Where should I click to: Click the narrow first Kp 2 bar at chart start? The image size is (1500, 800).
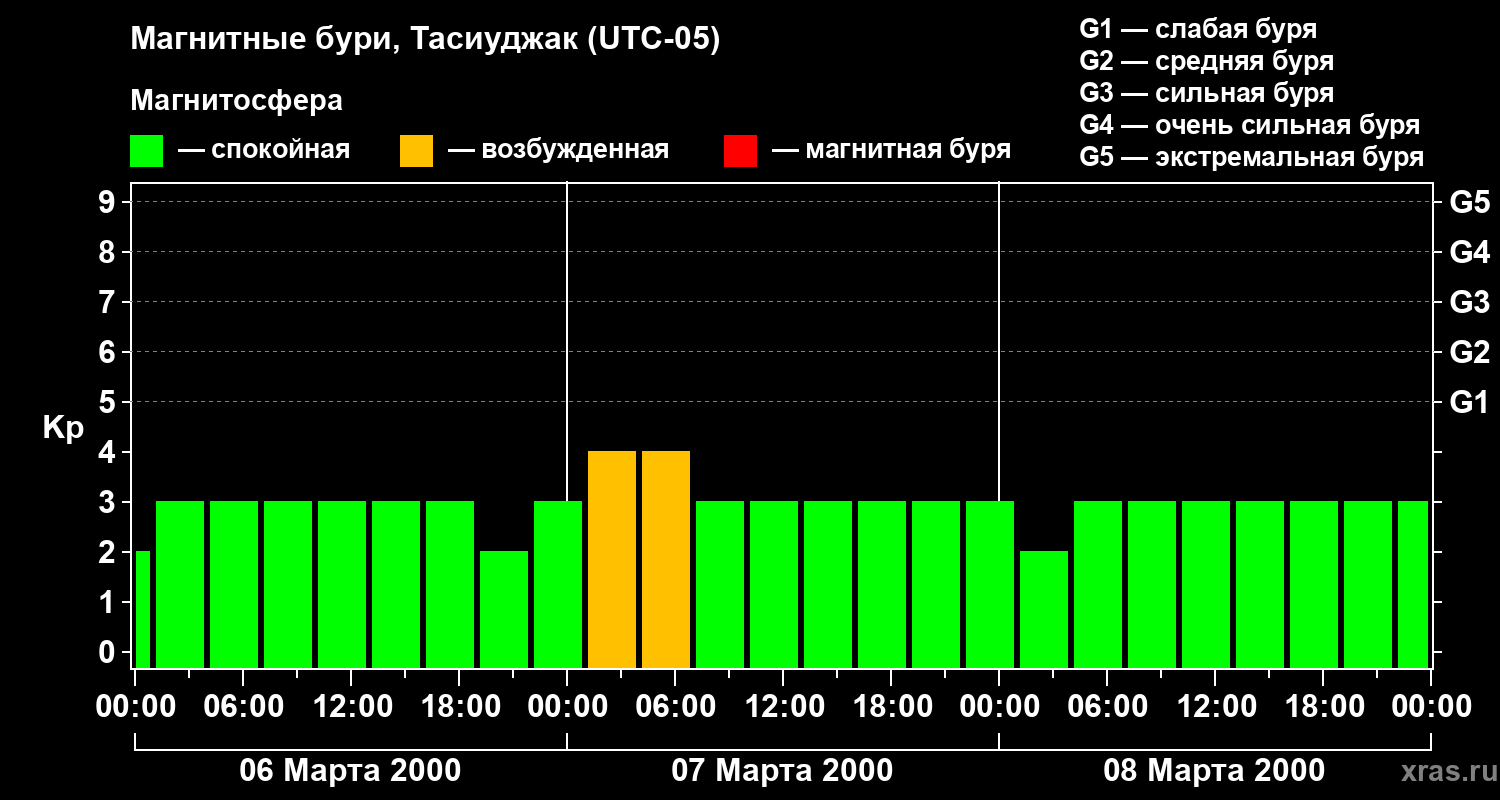pyautogui.click(x=143, y=609)
